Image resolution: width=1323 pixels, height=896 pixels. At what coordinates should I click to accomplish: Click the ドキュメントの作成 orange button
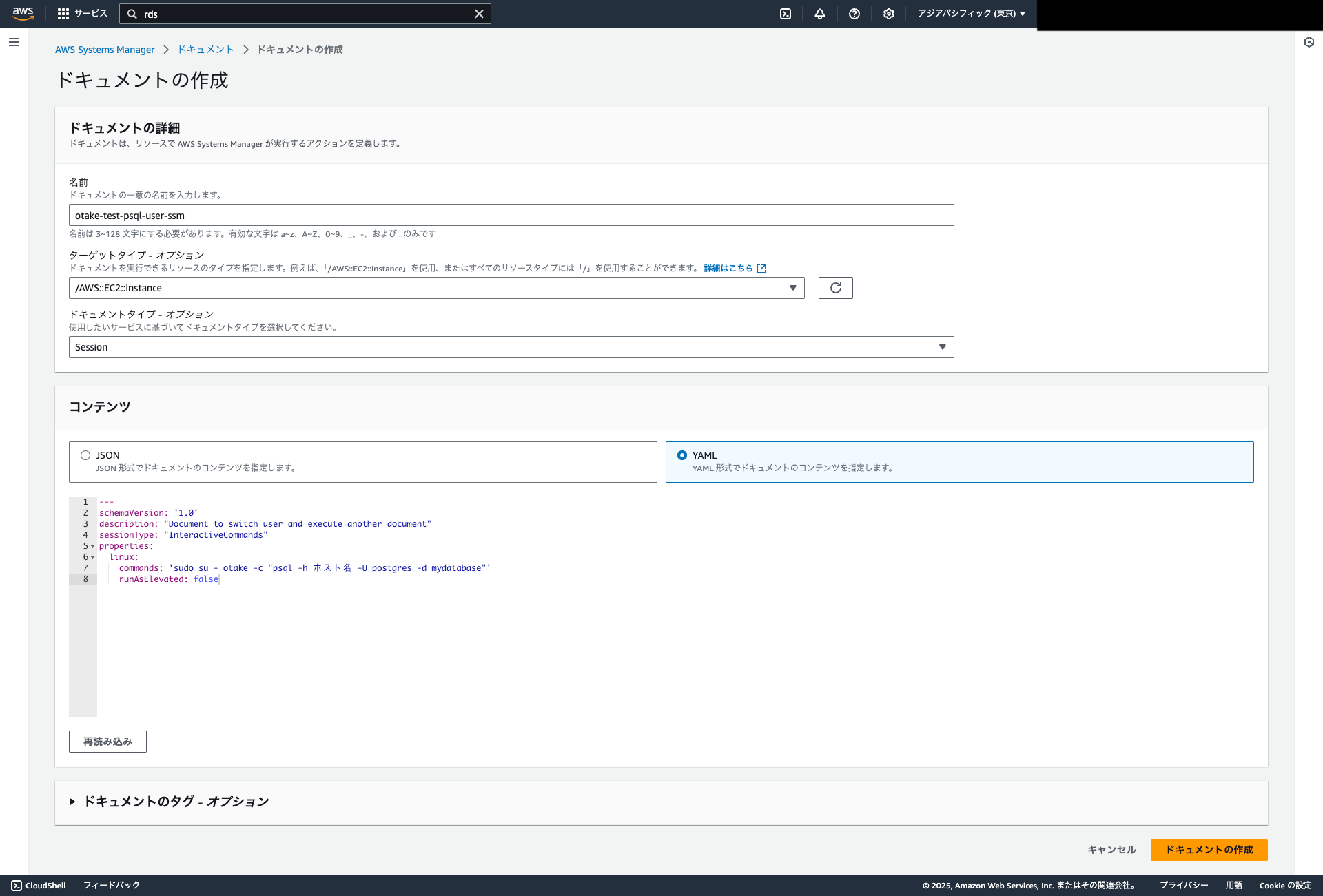pos(1209,850)
